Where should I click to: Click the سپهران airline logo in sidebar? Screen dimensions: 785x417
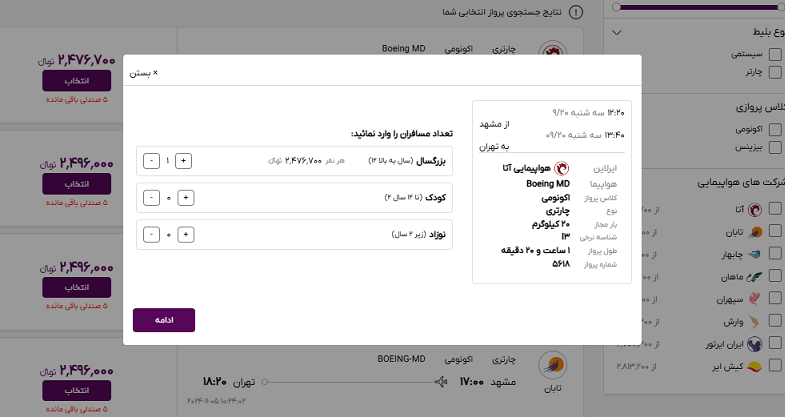point(754,299)
